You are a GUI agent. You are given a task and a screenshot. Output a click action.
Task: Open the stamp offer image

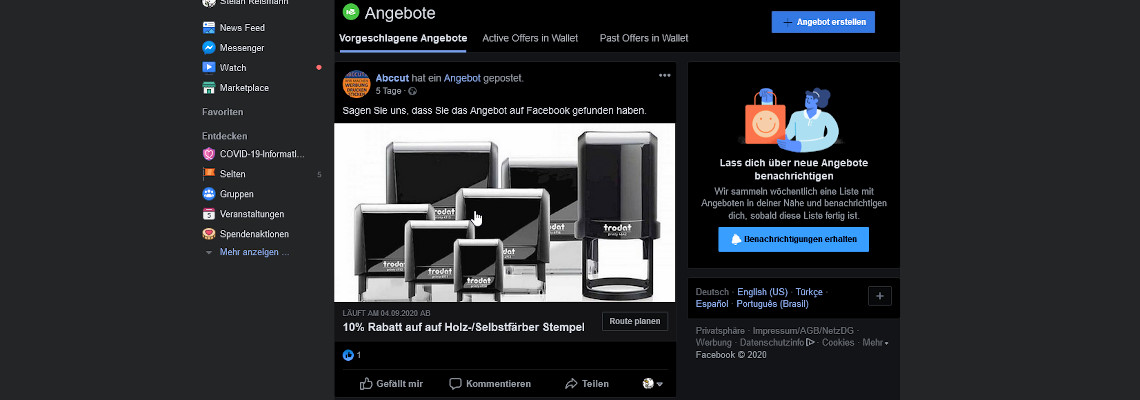point(505,212)
